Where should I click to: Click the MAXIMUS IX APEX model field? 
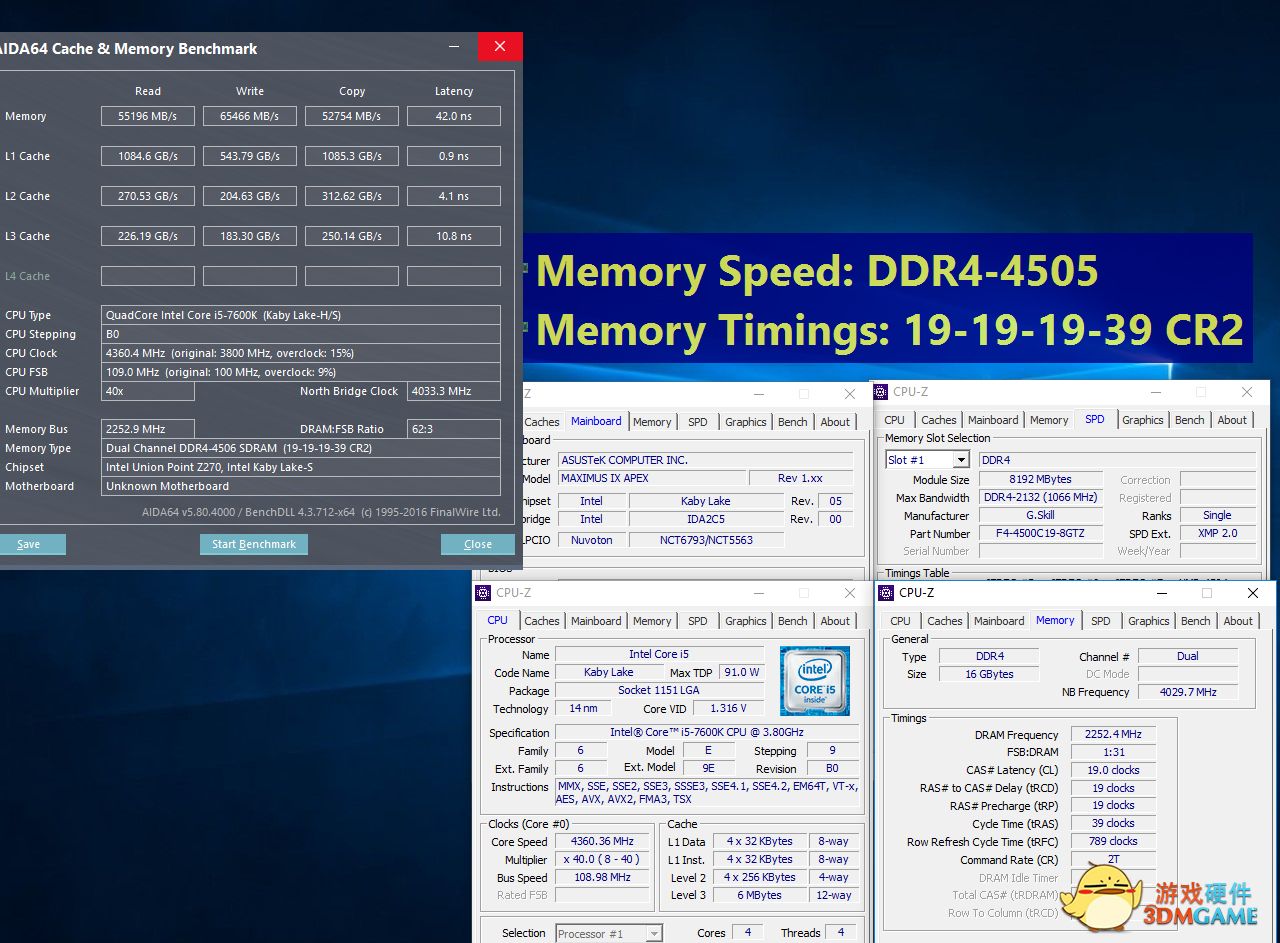[x=651, y=478]
